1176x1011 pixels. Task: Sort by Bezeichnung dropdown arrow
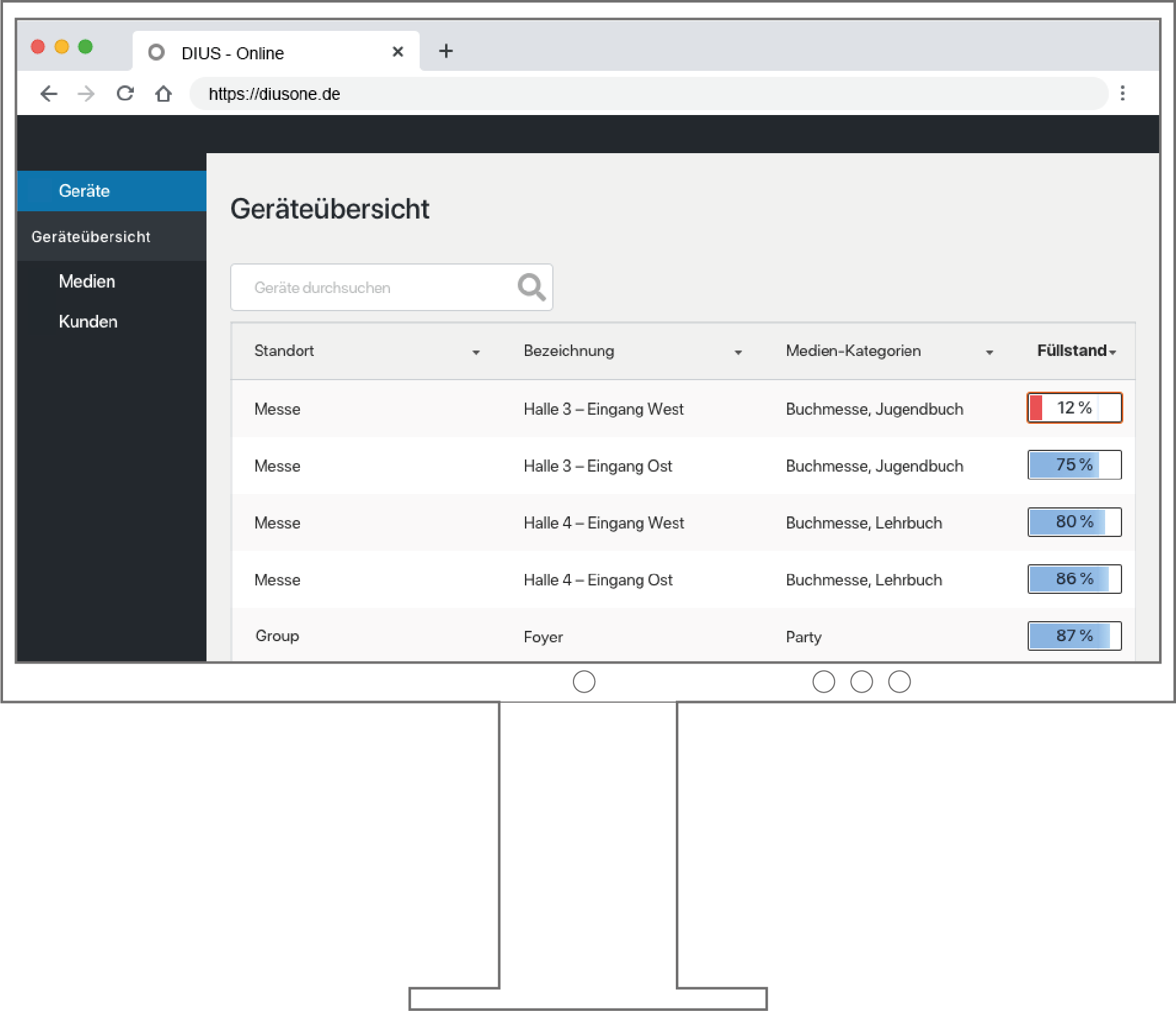(738, 352)
